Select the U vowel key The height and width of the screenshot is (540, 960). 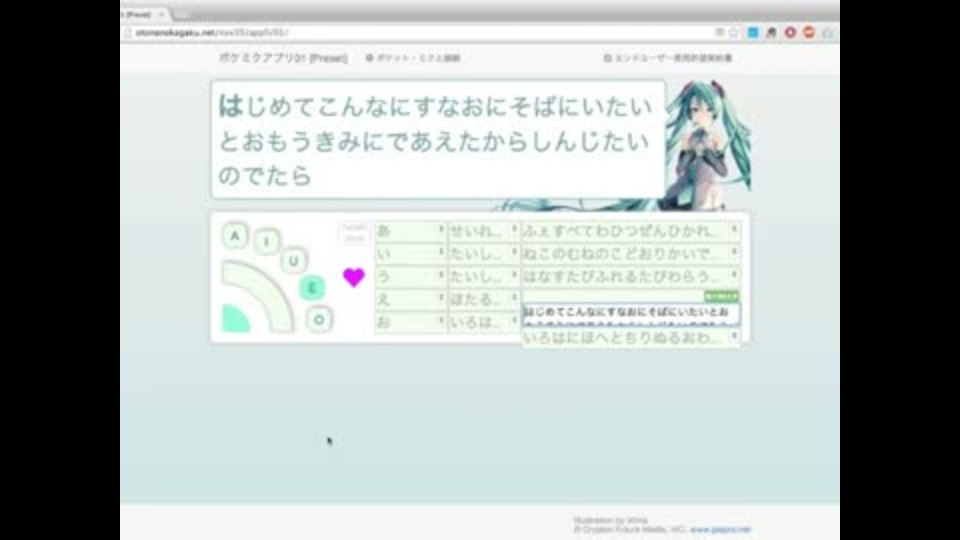293,261
